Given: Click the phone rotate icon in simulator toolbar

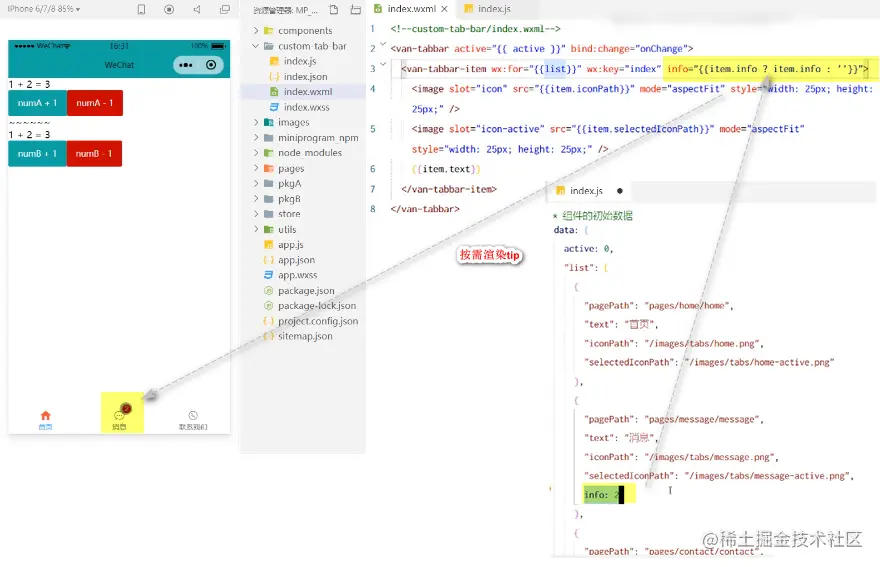Looking at the screenshot, I should coord(141,9).
